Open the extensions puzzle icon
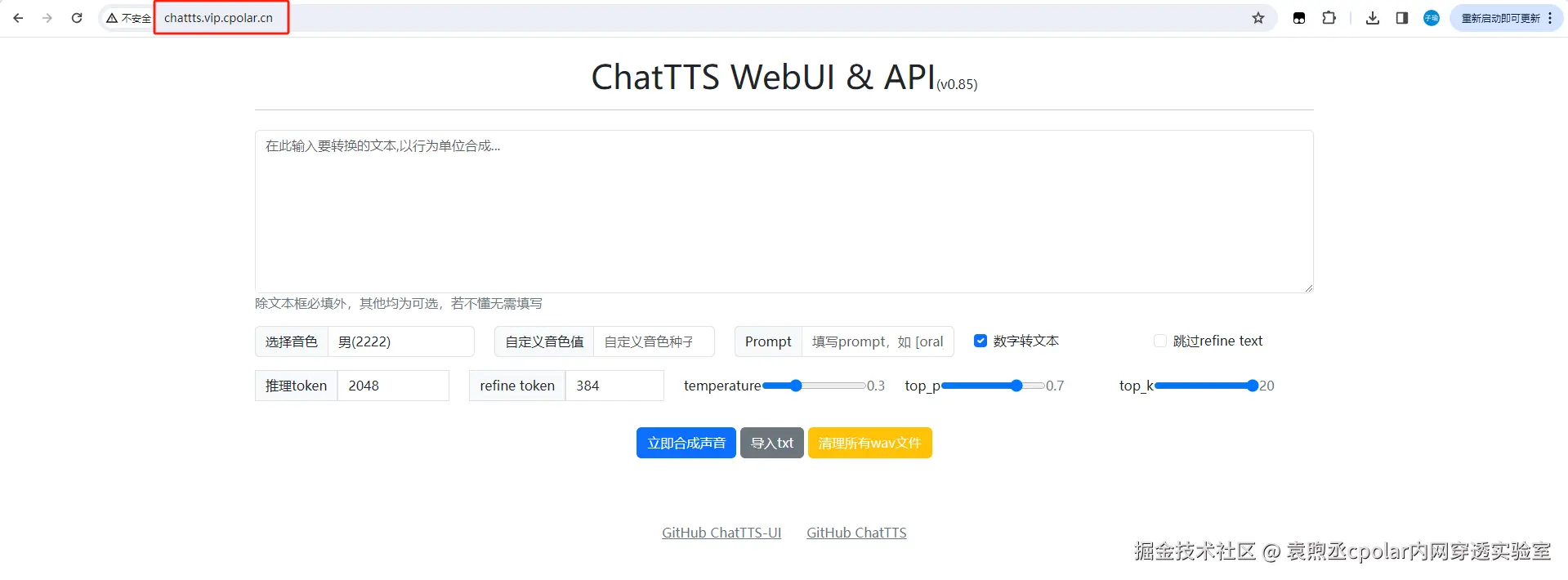Image resolution: width=1568 pixels, height=580 pixels. 1329,18
